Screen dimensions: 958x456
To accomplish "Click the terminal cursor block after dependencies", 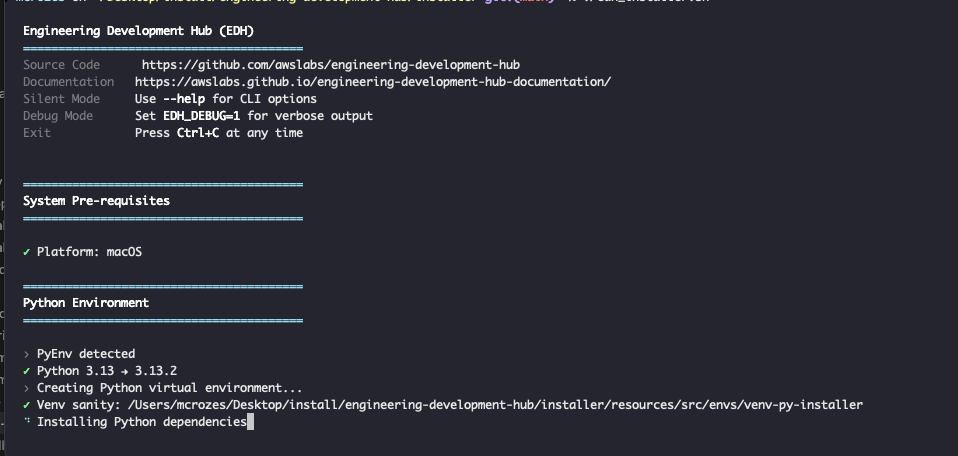I will point(250,422).
